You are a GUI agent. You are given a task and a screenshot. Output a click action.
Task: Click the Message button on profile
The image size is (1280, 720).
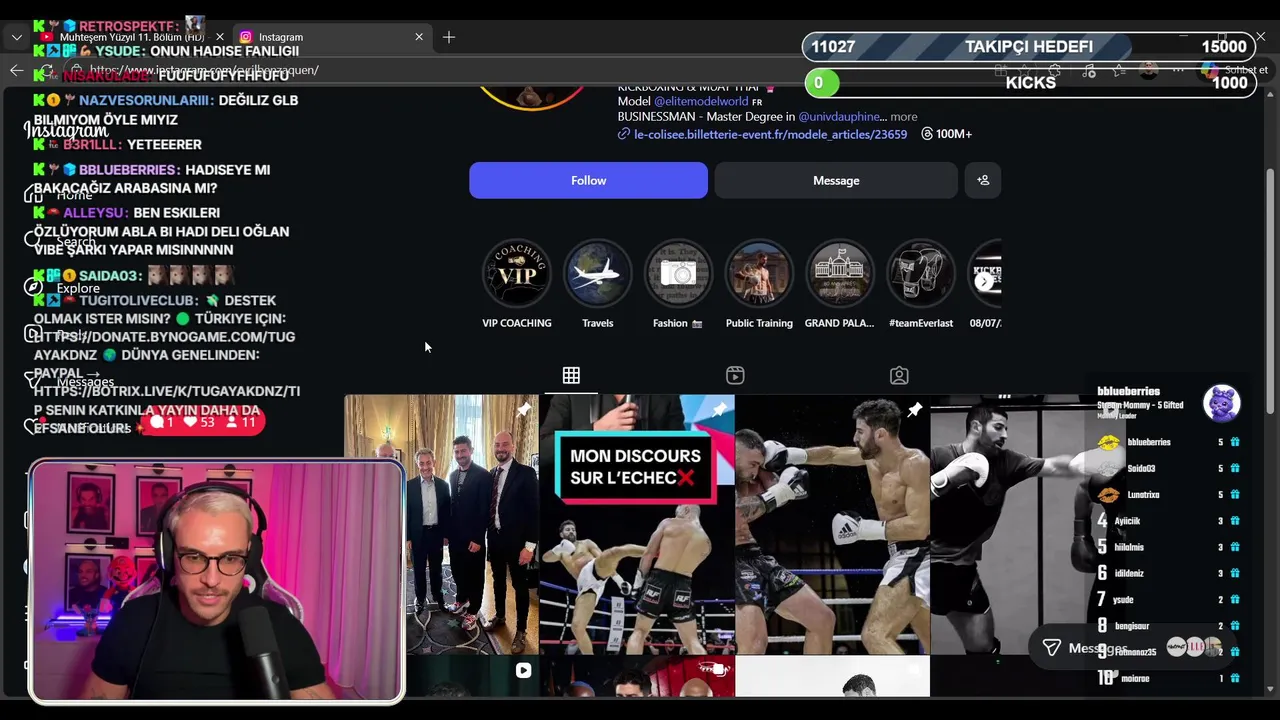[836, 180]
